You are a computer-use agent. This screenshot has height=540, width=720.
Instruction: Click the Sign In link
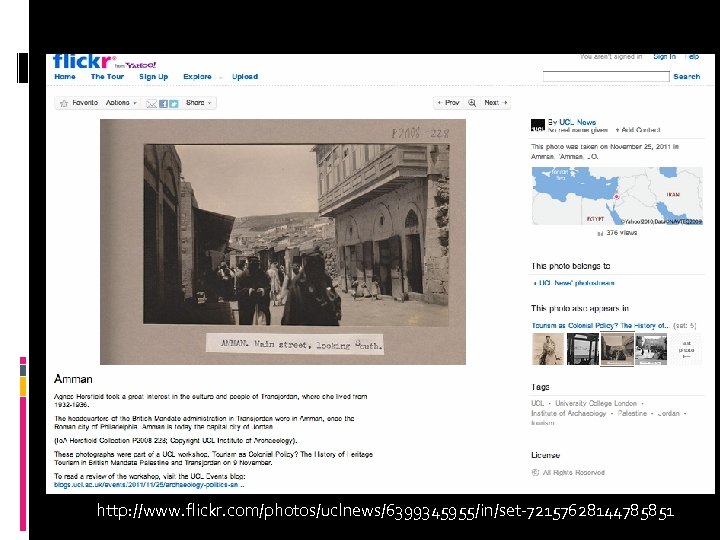tap(664, 56)
